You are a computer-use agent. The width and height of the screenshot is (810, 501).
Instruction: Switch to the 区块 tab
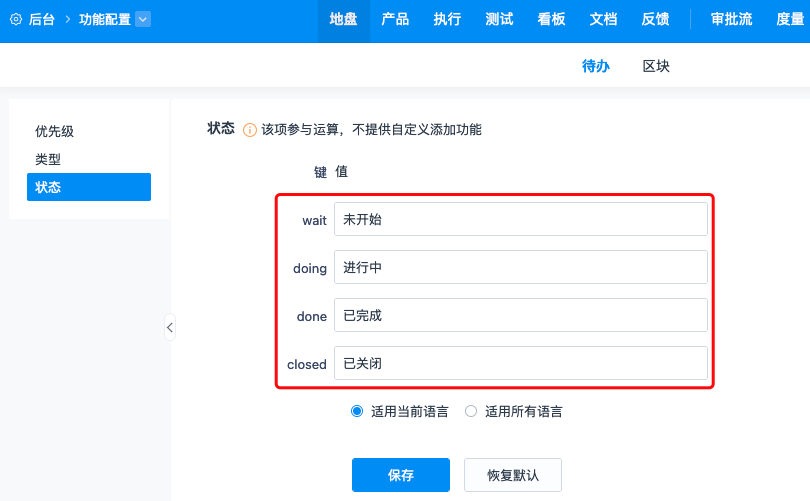(656, 67)
